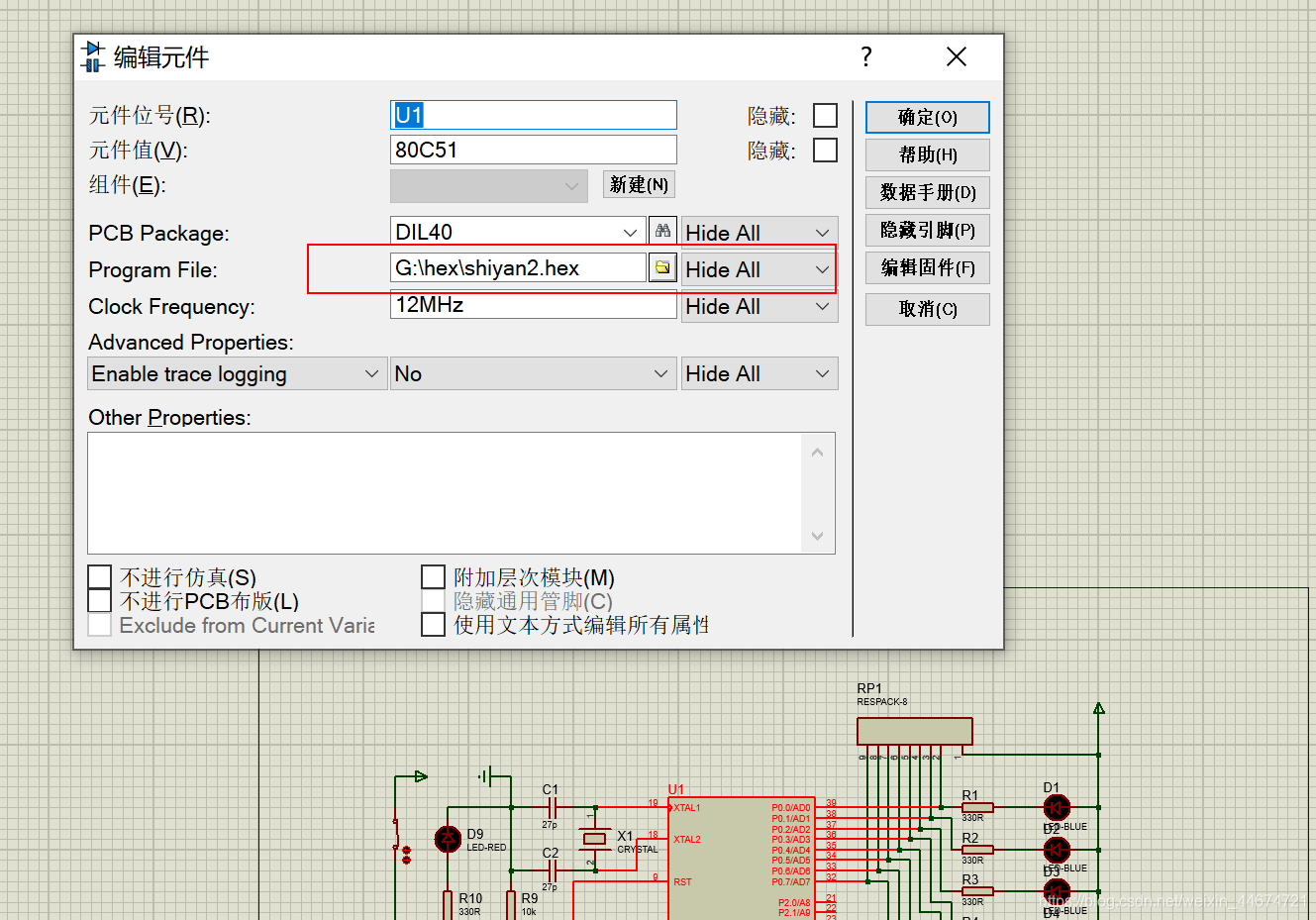Click the 新建(N) button
This screenshot has height=920, width=1316.
click(639, 184)
